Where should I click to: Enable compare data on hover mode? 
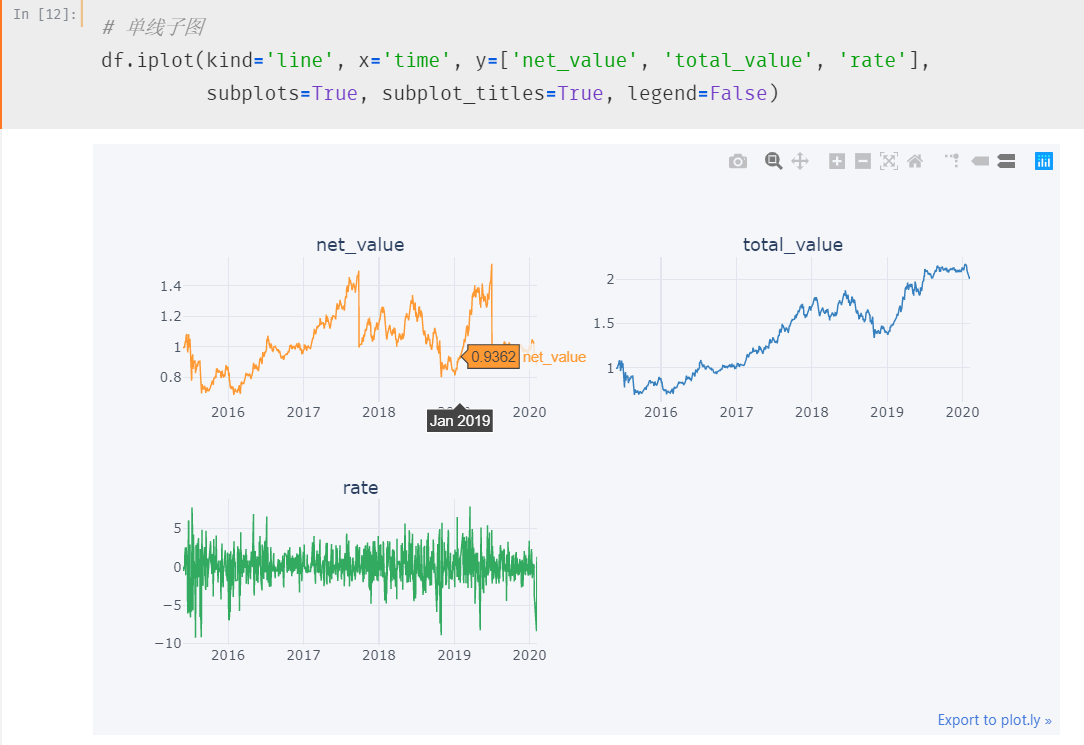pyautogui.click(x=1006, y=161)
